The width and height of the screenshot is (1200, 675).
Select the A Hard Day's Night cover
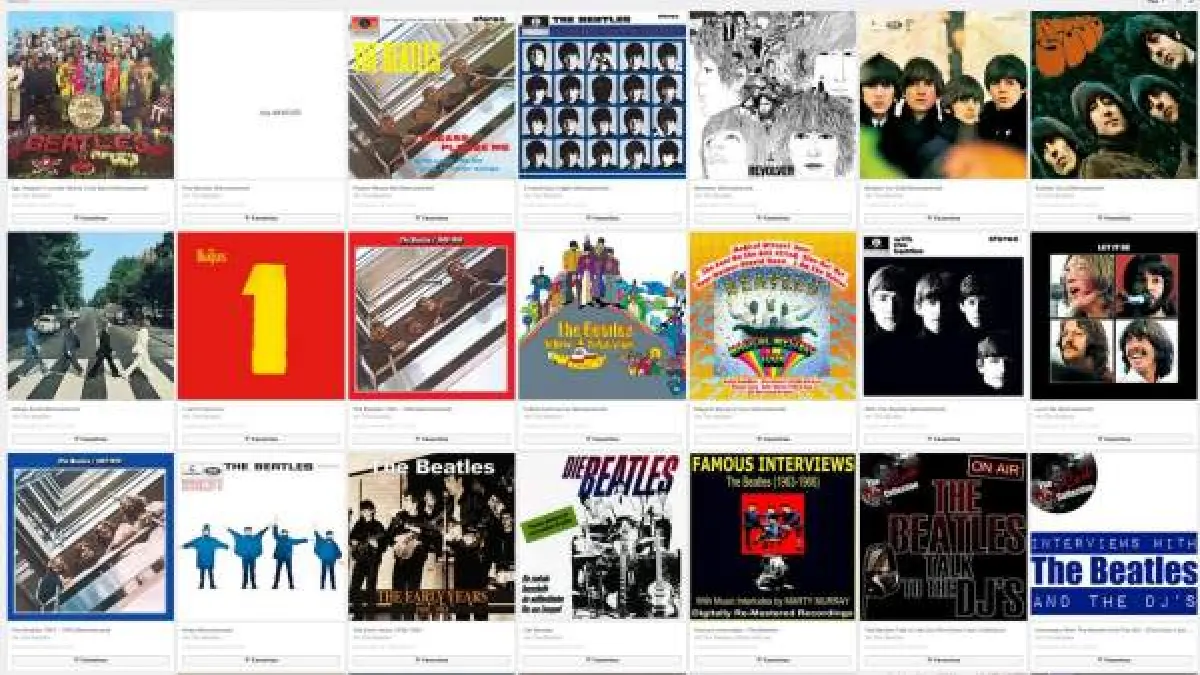click(x=602, y=95)
